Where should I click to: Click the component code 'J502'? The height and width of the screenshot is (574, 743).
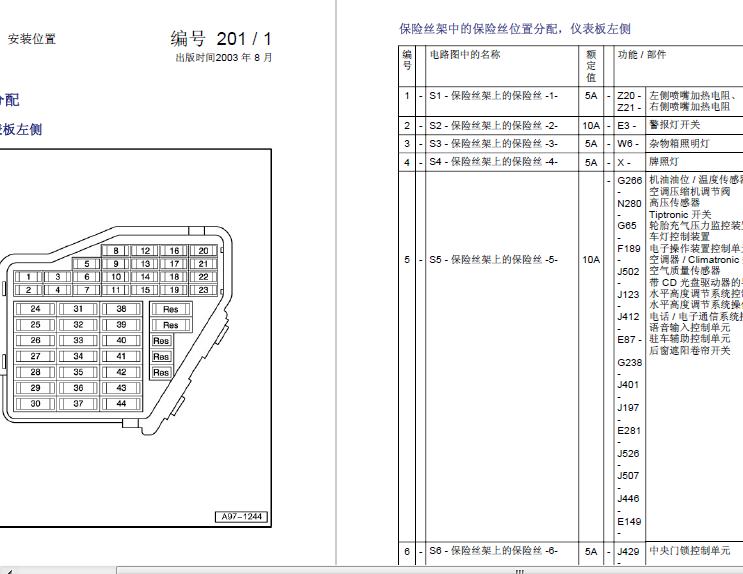point(628,272)
